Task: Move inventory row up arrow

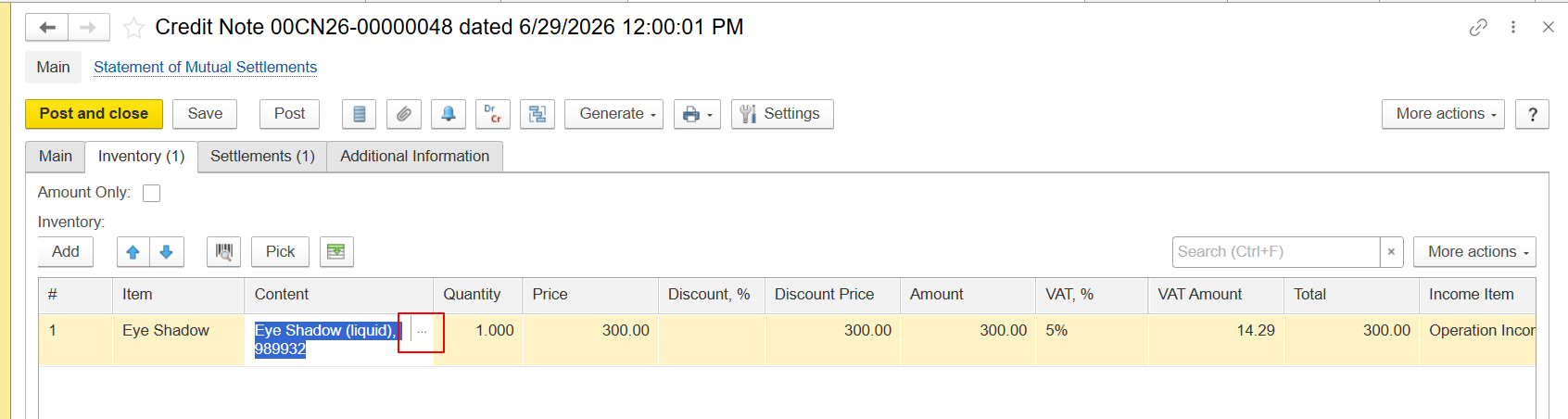Action: point(133,252)
